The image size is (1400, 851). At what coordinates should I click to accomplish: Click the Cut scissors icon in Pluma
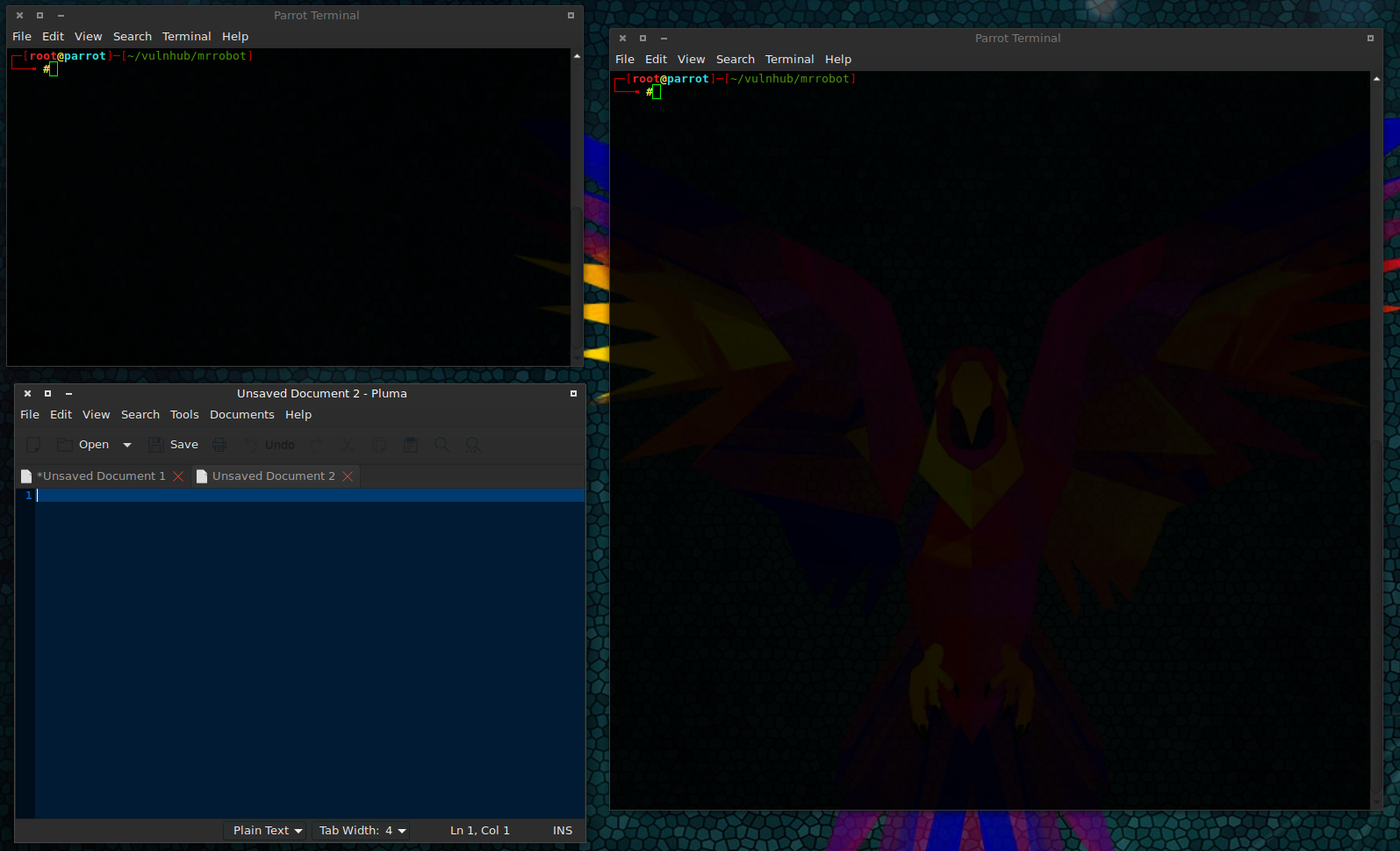348,445
